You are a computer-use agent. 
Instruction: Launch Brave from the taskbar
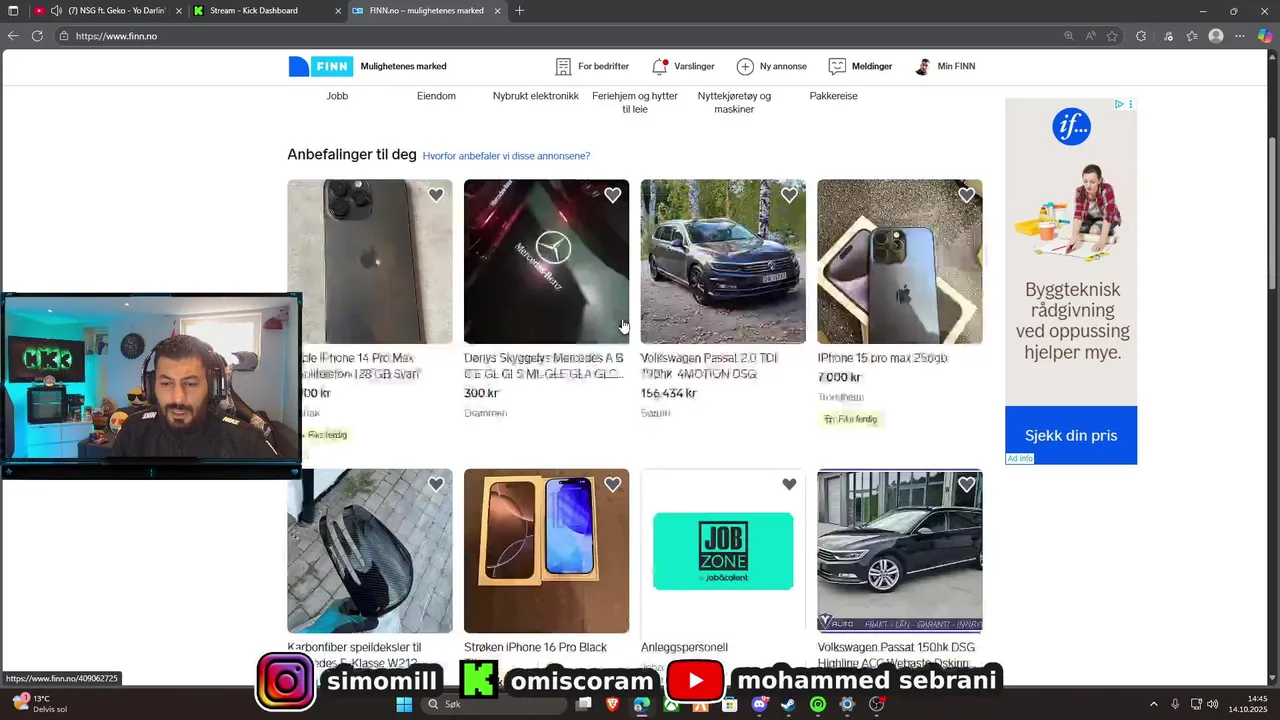(x=612, y=704)
